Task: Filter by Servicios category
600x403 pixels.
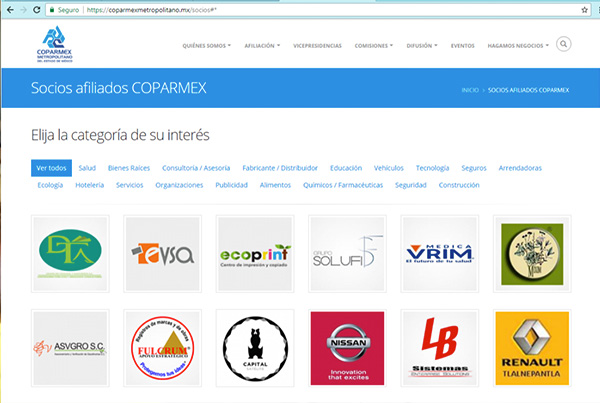Action: 130,185
